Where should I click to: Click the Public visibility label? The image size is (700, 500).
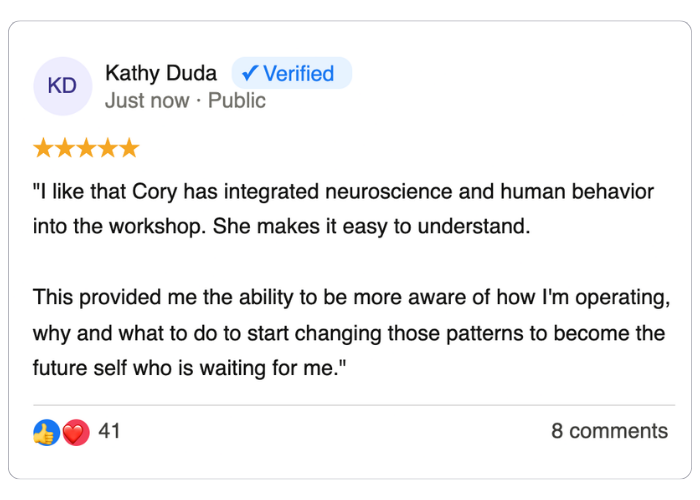coord(237,100)
